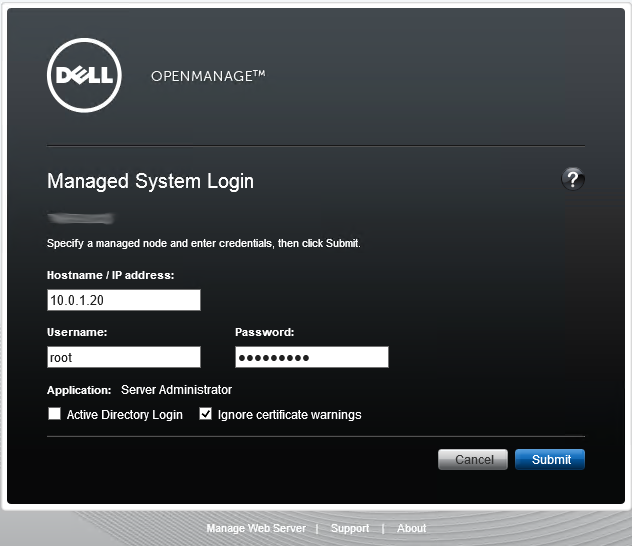Enable Active Directory Login checkbox

pos(54,413)
